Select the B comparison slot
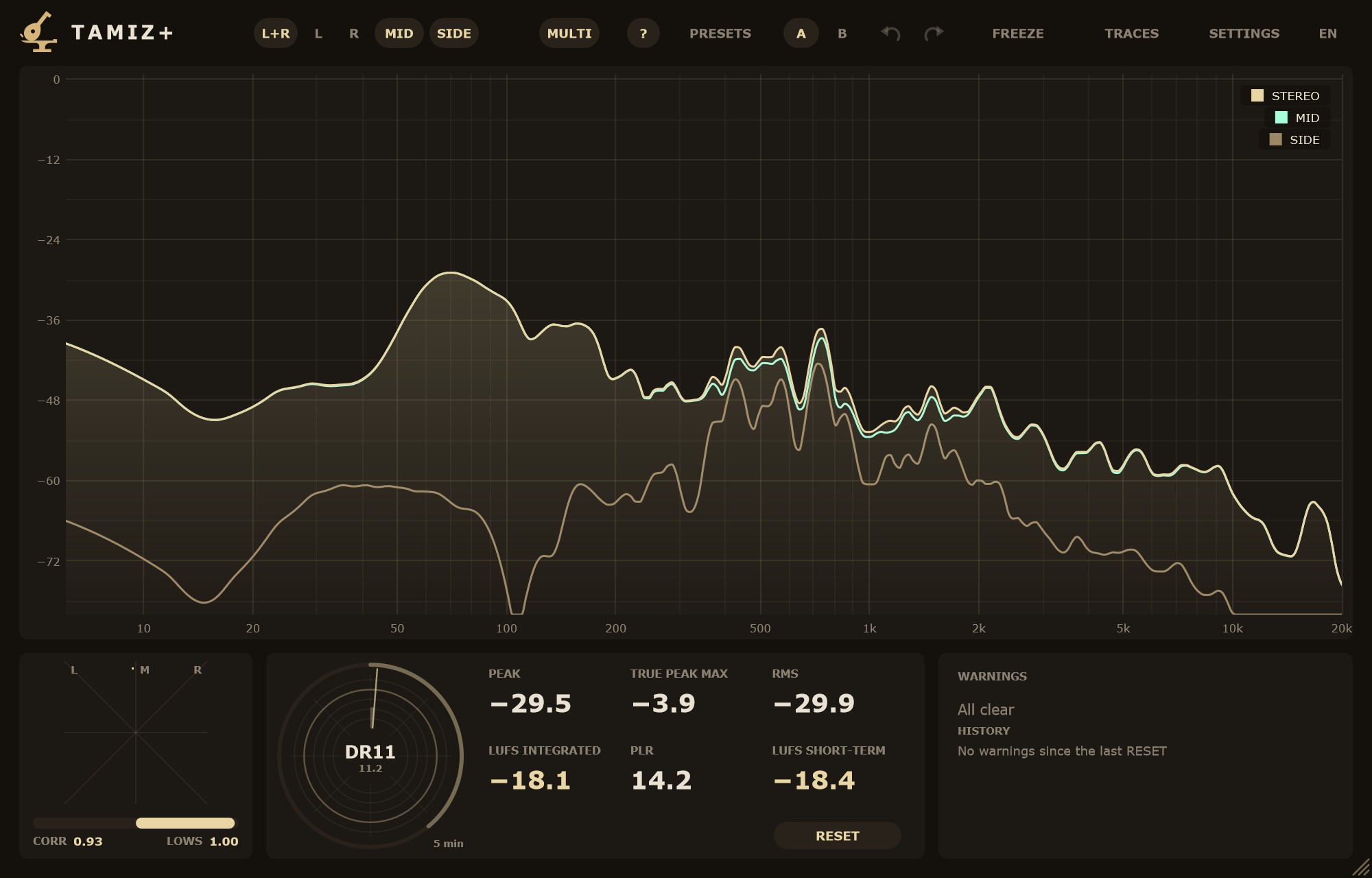The height and width of the screenshot is (878, 1372). tap(842, 33)
